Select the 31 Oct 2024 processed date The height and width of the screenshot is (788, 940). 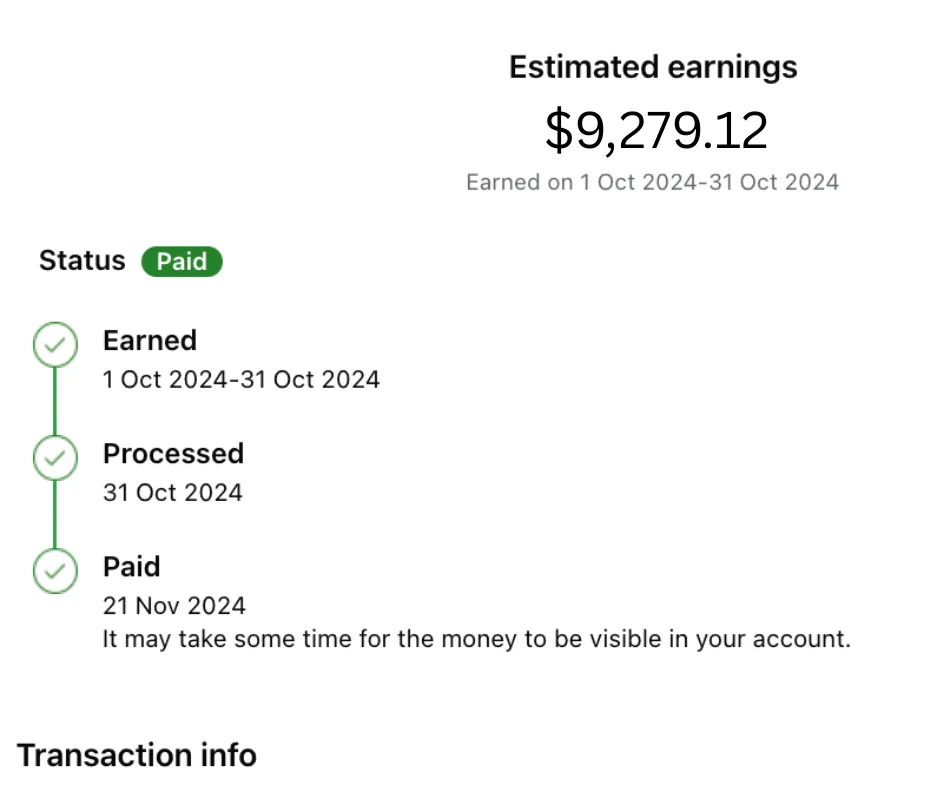tap(172, 493)
